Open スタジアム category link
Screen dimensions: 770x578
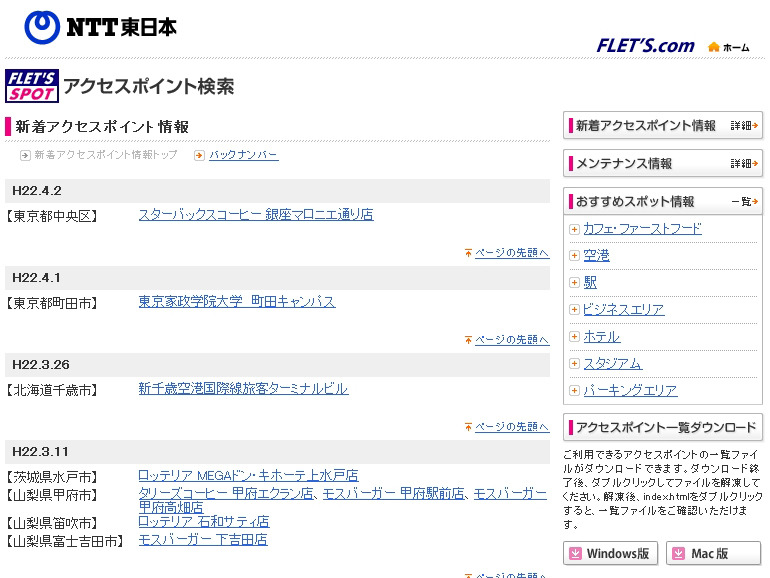(612, 363)
